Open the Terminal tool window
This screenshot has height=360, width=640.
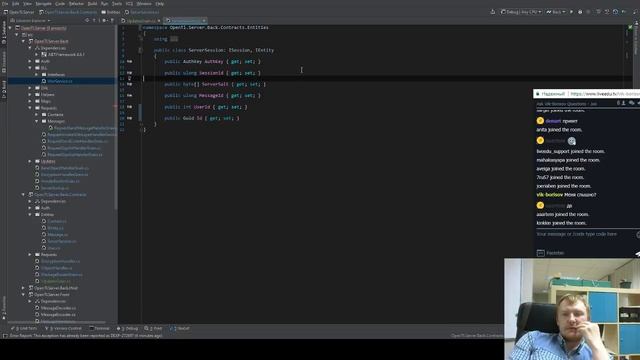tap(100, 328)
